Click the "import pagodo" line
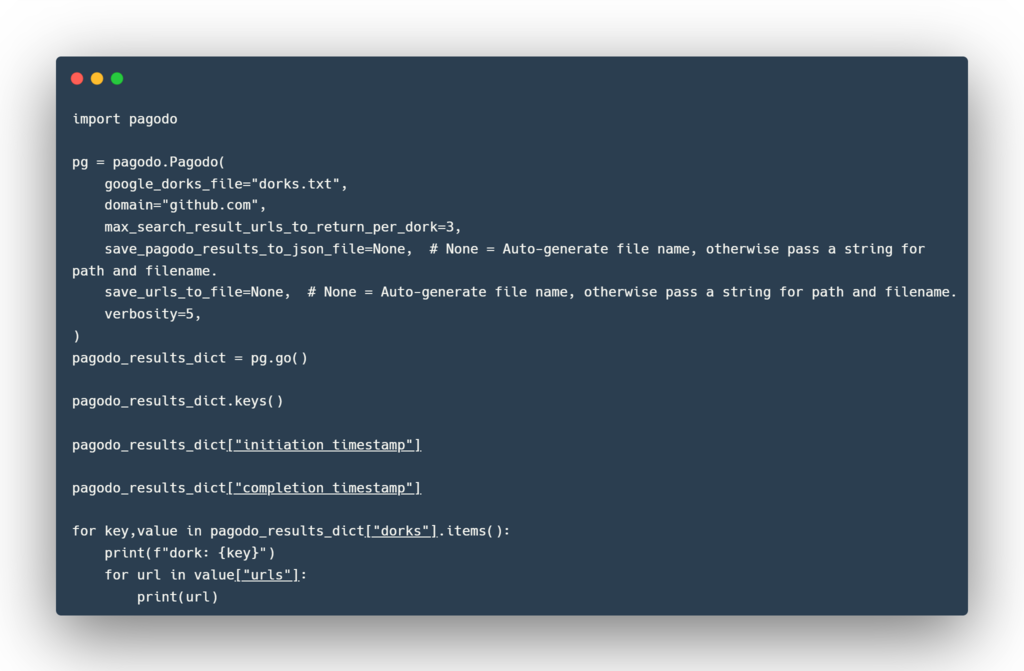The width and height of the screenshot is (1024, 671). 124,119
